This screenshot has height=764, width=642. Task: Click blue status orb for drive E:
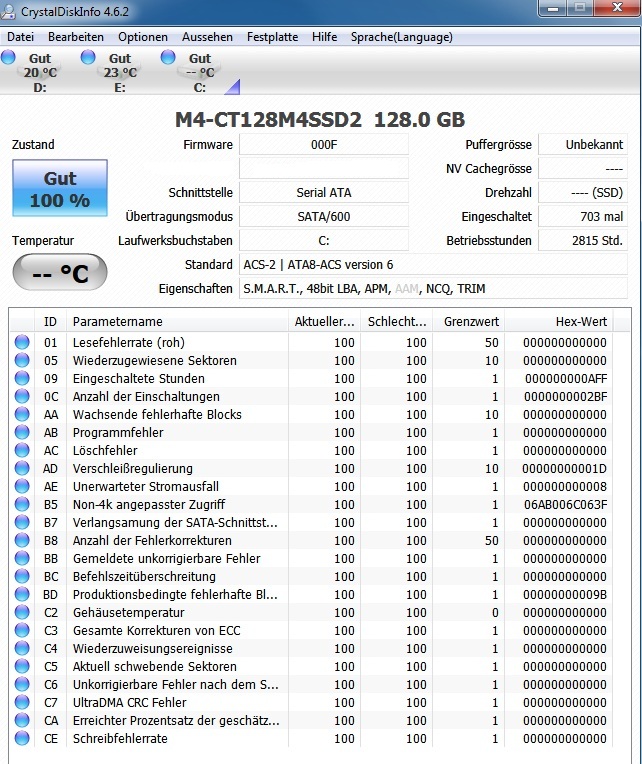point(88,57)
